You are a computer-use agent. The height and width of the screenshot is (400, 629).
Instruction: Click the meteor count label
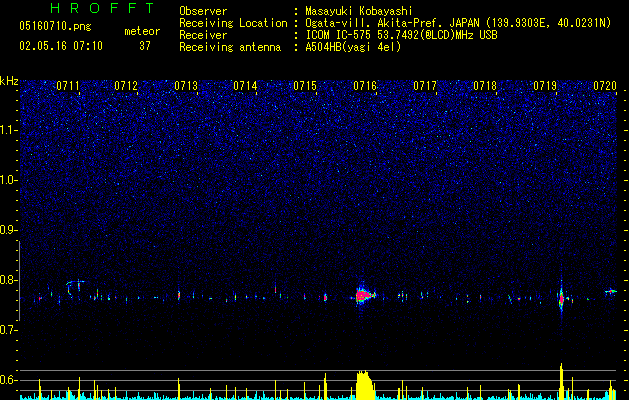(x=142, y=31)
